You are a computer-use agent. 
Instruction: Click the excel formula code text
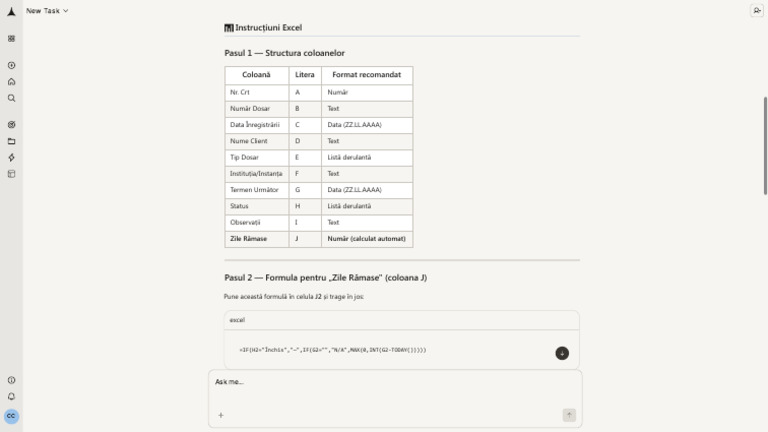point(333,350)
